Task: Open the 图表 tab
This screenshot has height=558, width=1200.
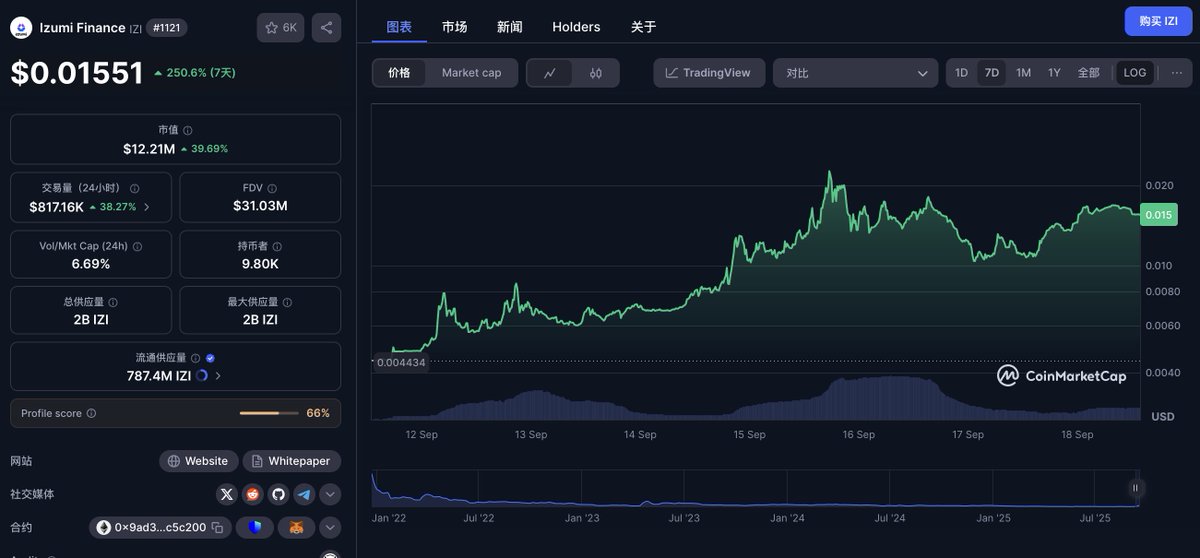Action: coord(399,27)
